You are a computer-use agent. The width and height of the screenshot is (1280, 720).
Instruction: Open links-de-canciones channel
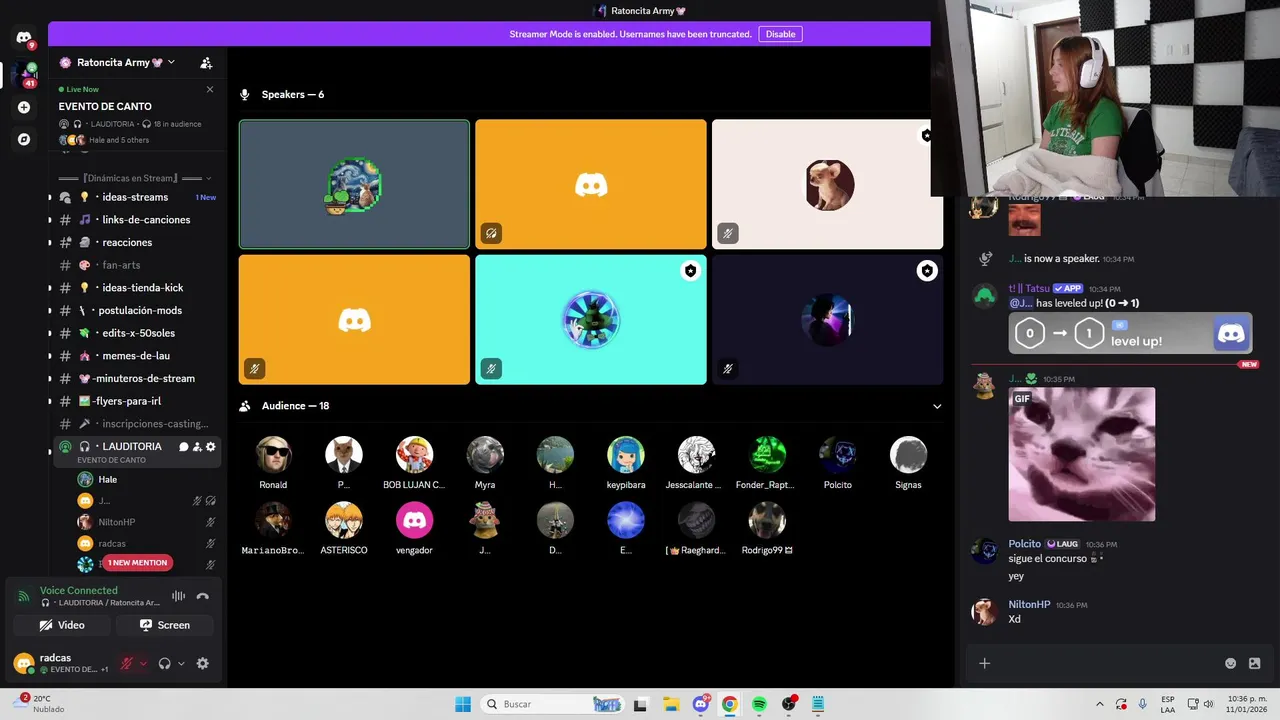click(x=135, y=220)
